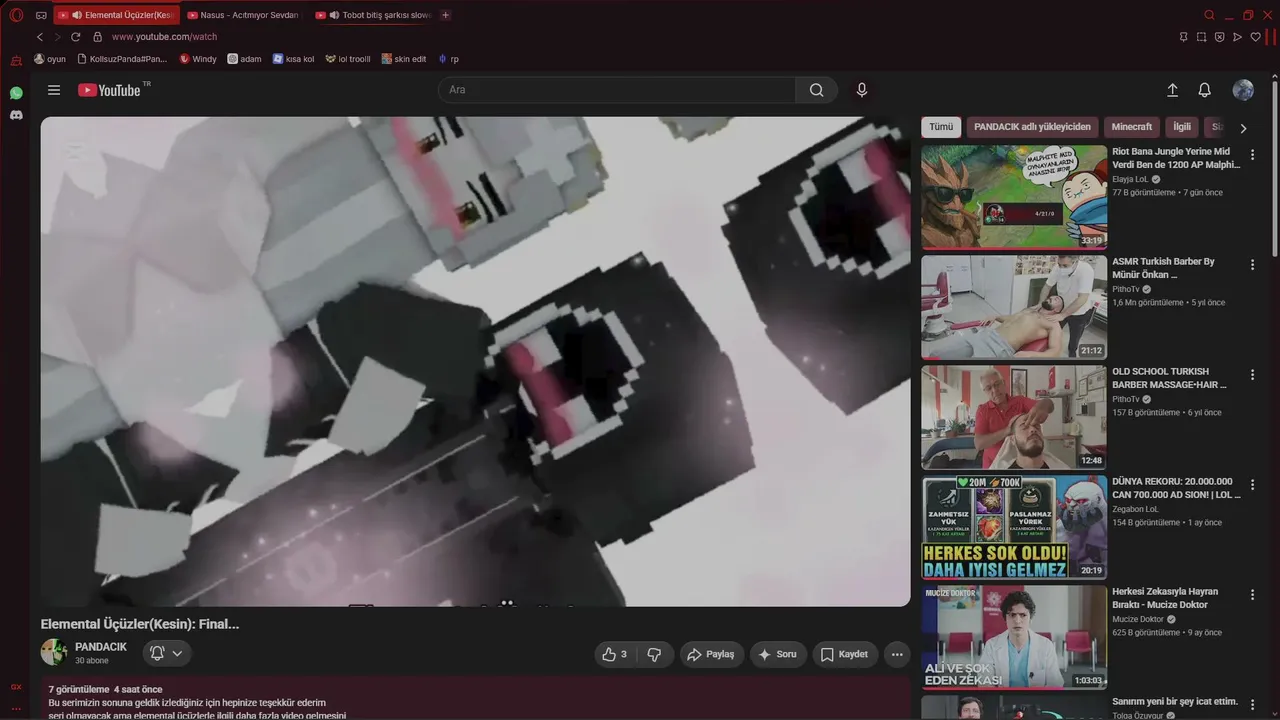Open the send-arrow icon in the address bar
The height and width of the screenshot is (720, 1280).
[x=1237, y=37]
